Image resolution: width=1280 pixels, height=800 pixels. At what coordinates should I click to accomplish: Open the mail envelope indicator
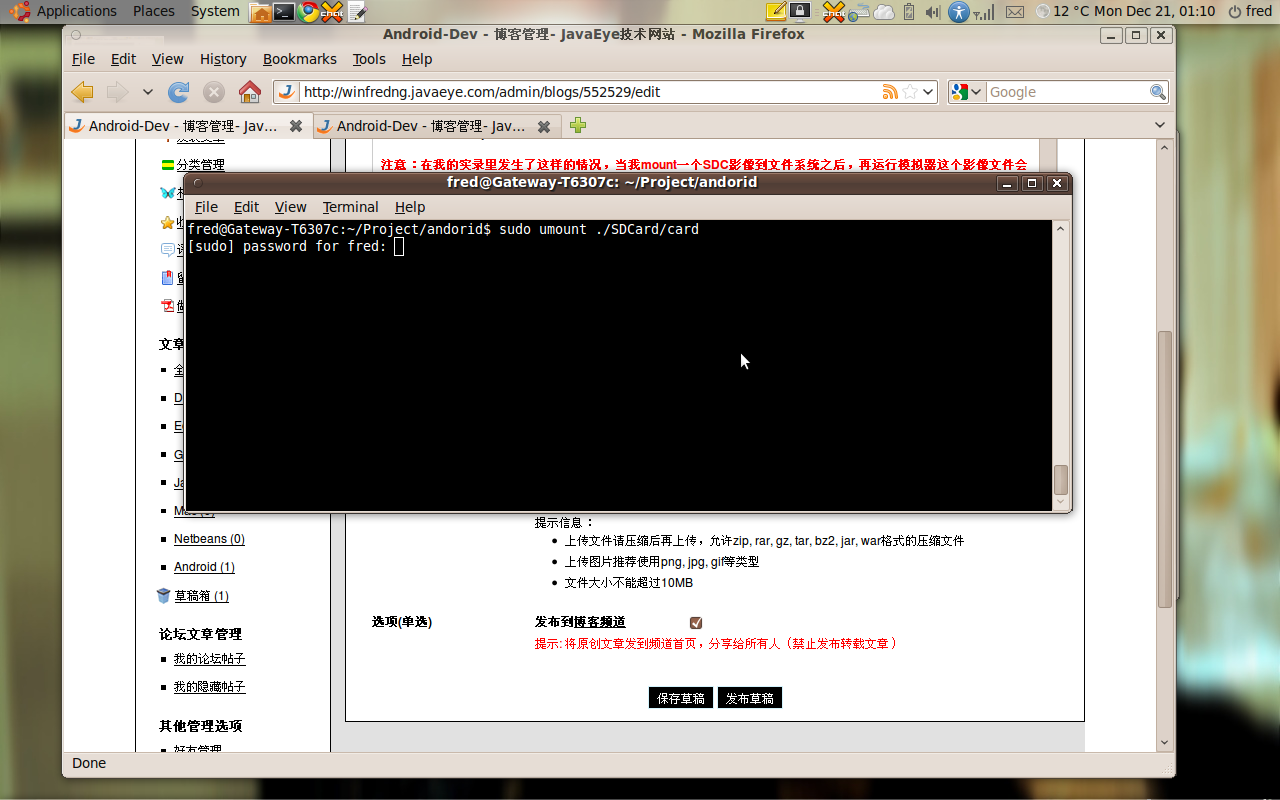click(1015, 12)
